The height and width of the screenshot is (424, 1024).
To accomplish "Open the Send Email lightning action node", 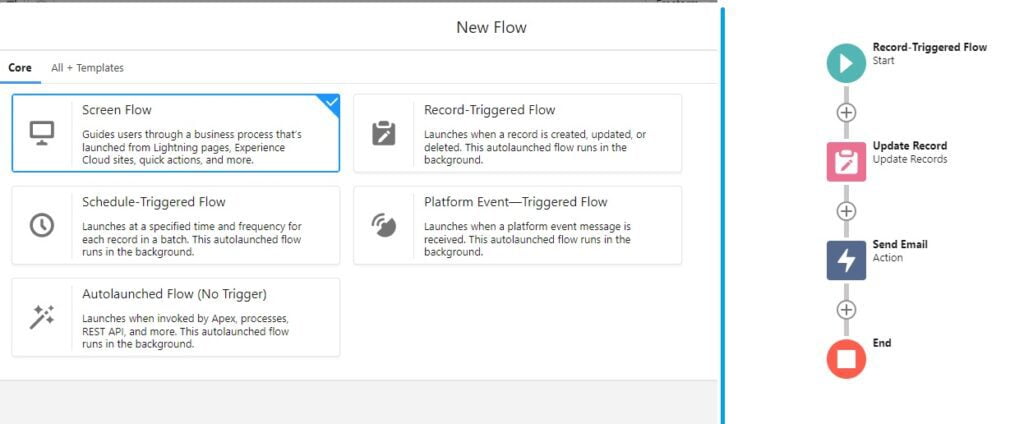I will (846, 260).
